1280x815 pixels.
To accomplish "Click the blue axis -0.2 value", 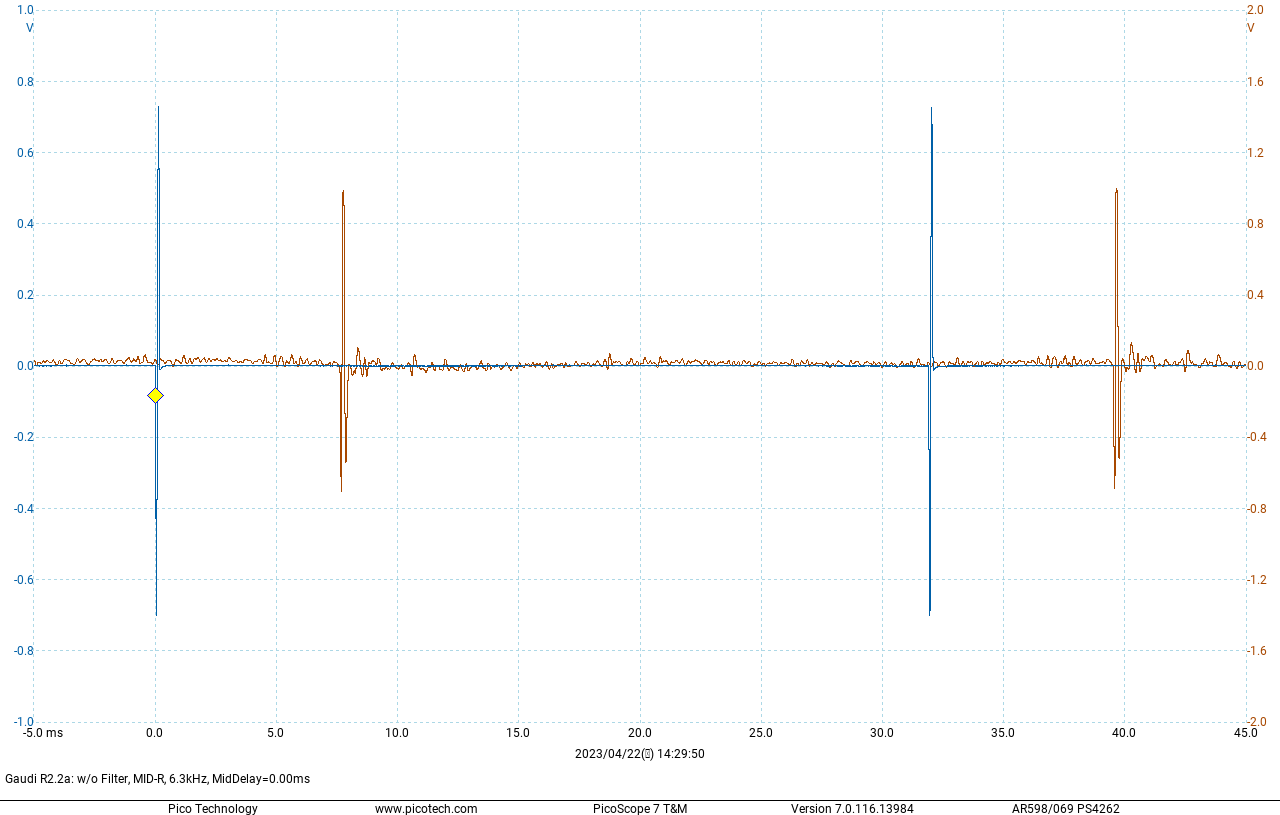I will tap(22, 437).
